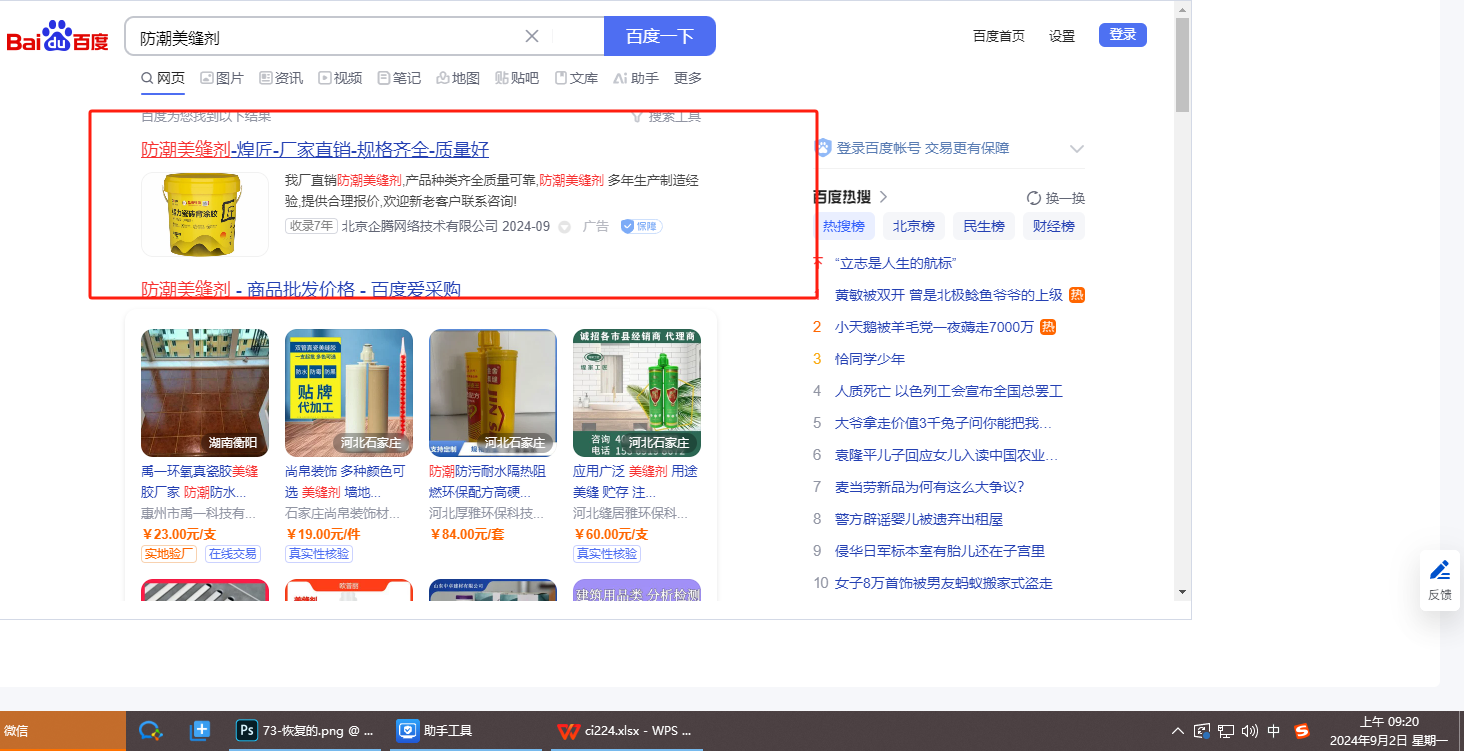The height and width of the screenshot is (751, 1464).
Task: Click the yellow bucket product thumbnail
Action: coord(204,214)
